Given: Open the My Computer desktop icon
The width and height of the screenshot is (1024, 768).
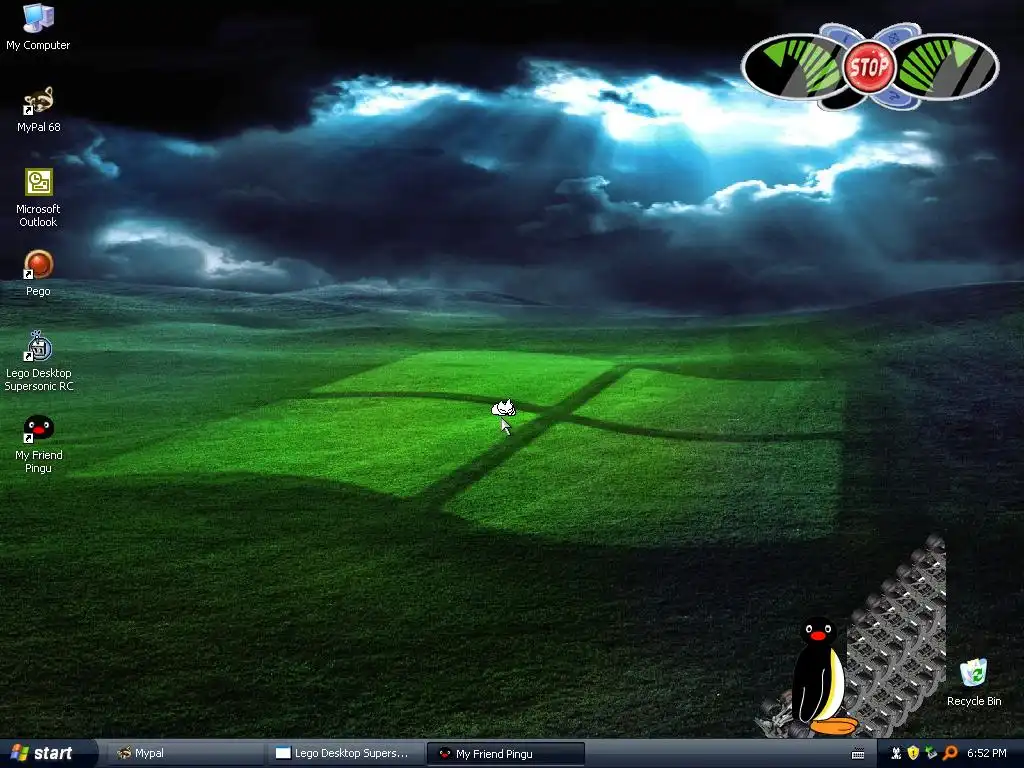Looking at the screenshot, I should (38, 26).
